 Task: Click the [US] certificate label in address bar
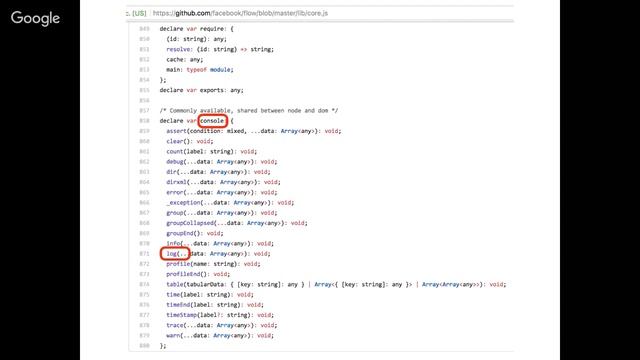click(x=139, y=13)
